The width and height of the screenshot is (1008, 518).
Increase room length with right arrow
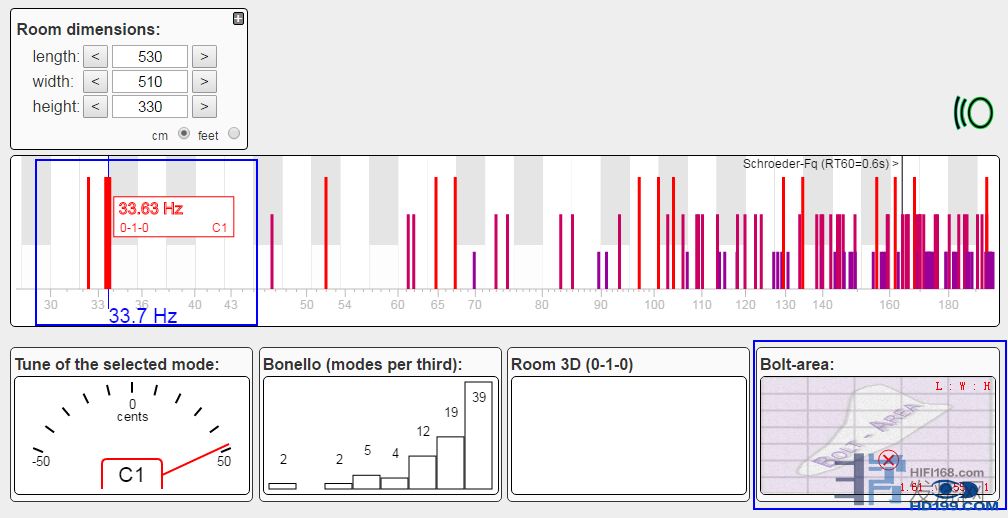[x=203, y=57]
